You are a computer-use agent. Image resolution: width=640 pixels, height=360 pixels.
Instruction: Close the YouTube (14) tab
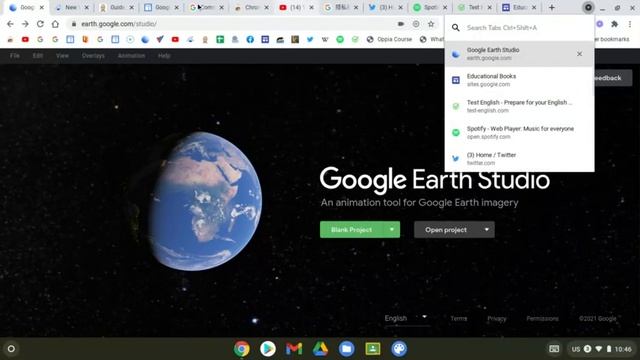pyautogui.click(x=311, y=7)
